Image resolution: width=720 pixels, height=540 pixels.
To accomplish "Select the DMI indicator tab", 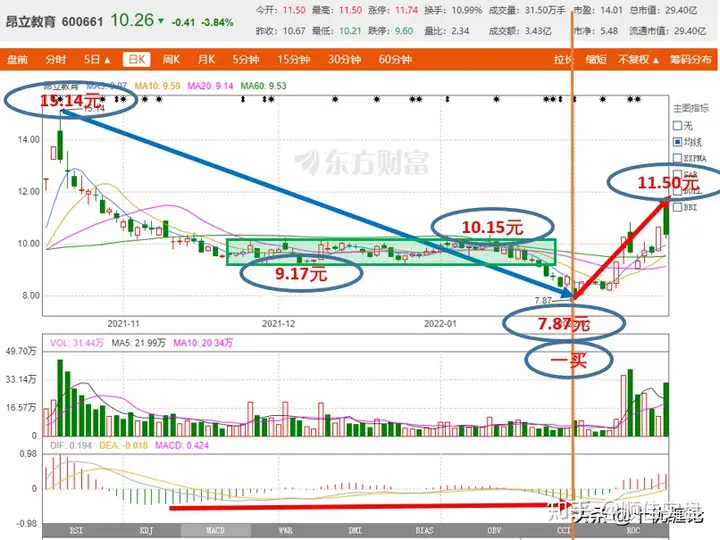I will (x=355, y=530).
